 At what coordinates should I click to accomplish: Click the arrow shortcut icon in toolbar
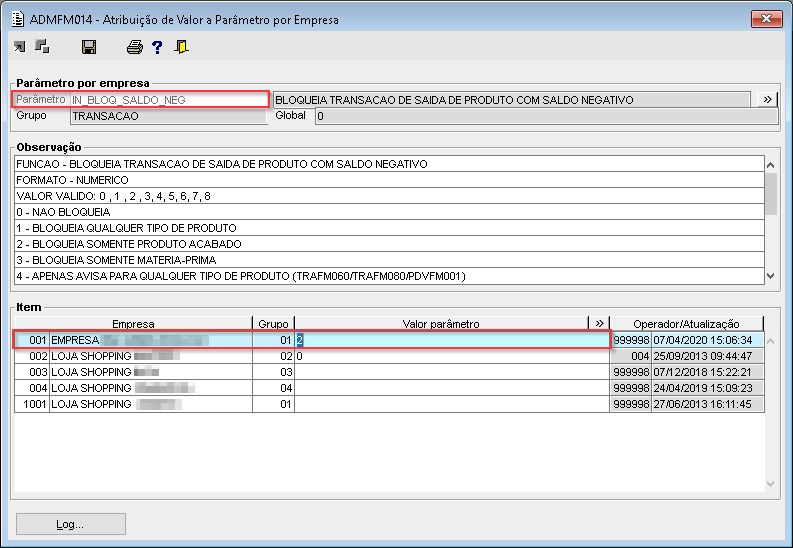(x=20, y=47)
